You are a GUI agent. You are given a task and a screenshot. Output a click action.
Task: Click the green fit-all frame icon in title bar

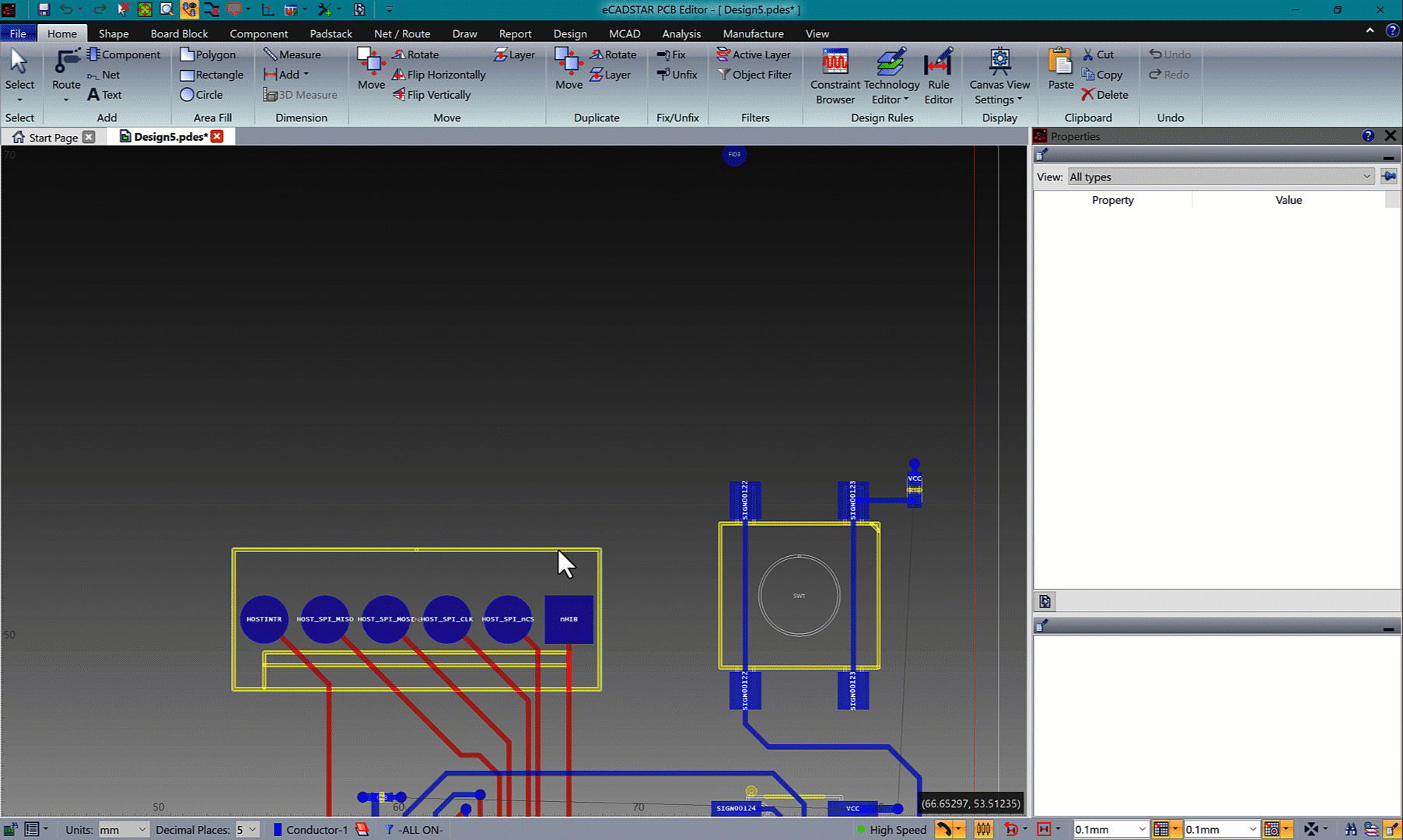click(x=145, y=9)
